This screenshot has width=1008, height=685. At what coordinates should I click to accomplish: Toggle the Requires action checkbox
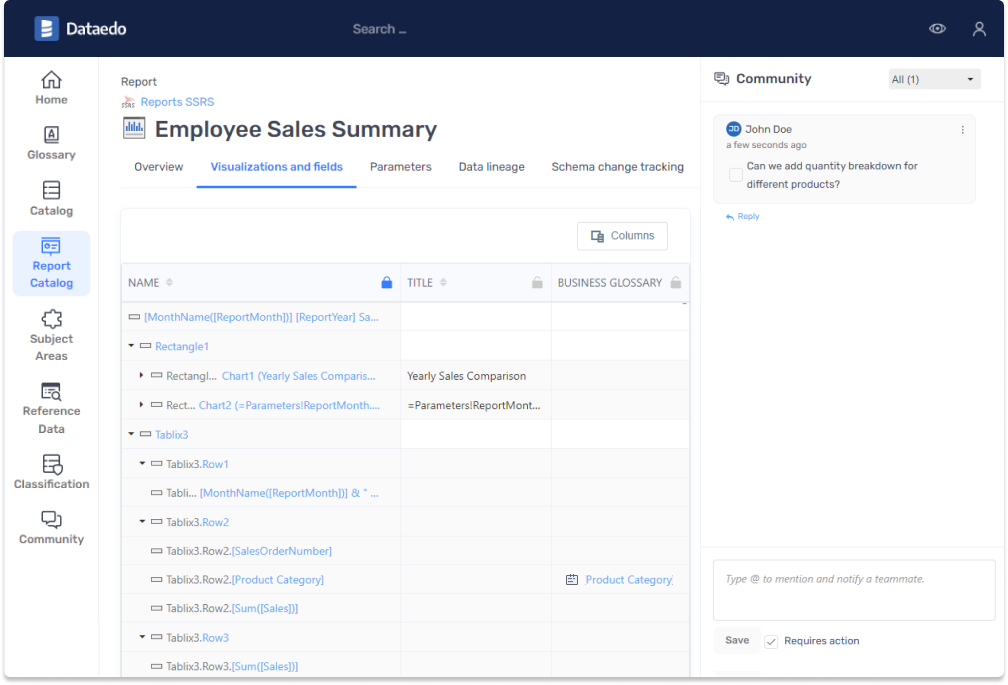pos(771,641)
